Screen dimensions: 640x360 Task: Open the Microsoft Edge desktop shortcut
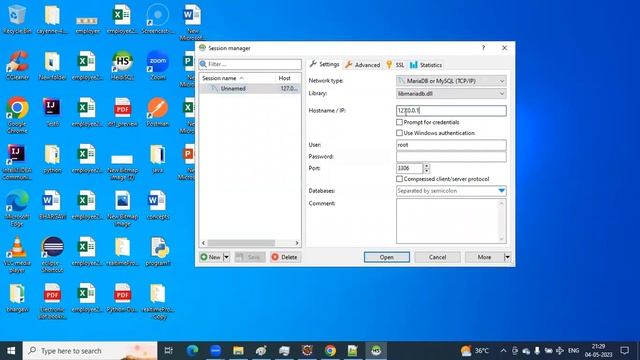click(x=17, y=208)
